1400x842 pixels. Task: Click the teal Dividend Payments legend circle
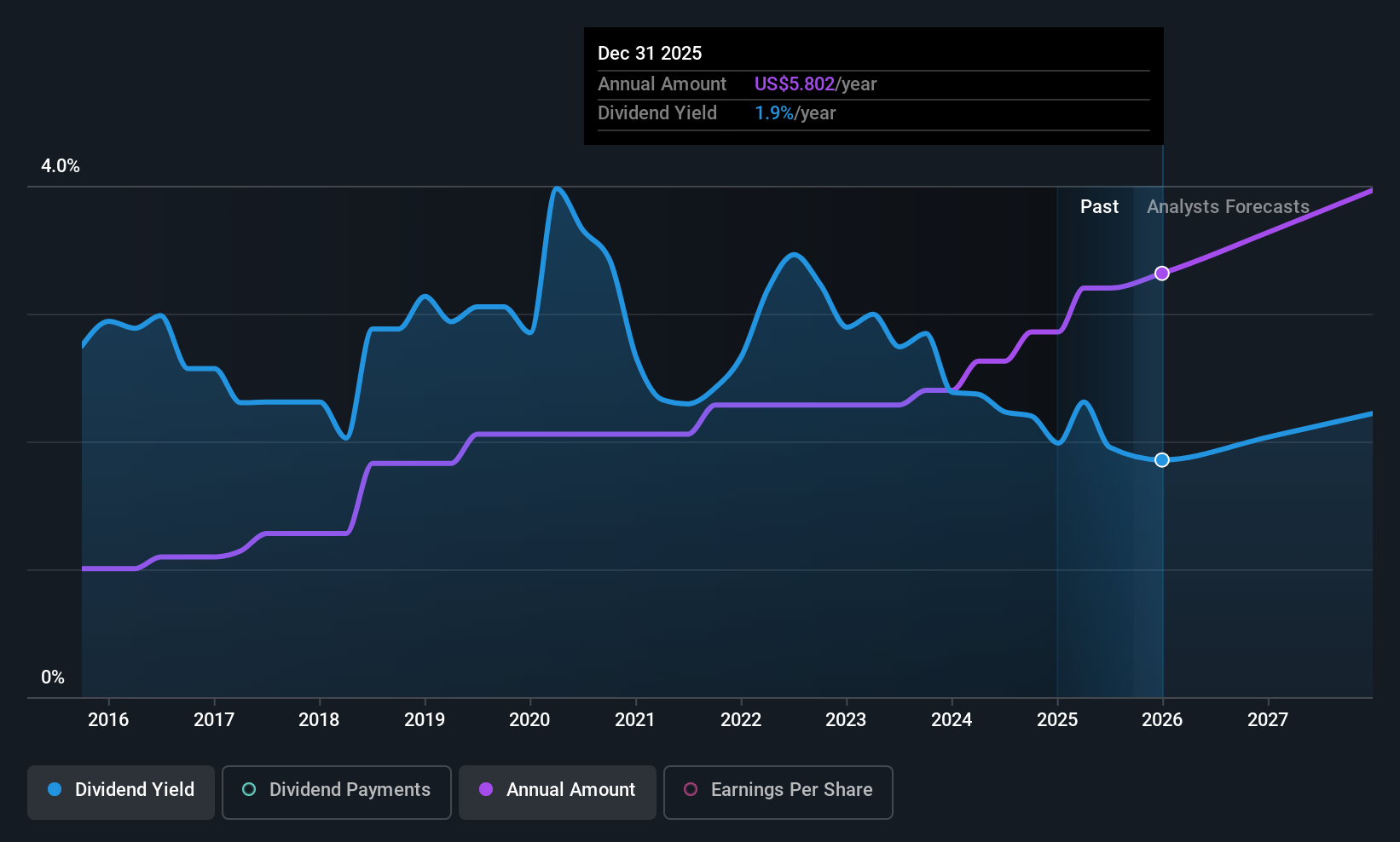249,790
